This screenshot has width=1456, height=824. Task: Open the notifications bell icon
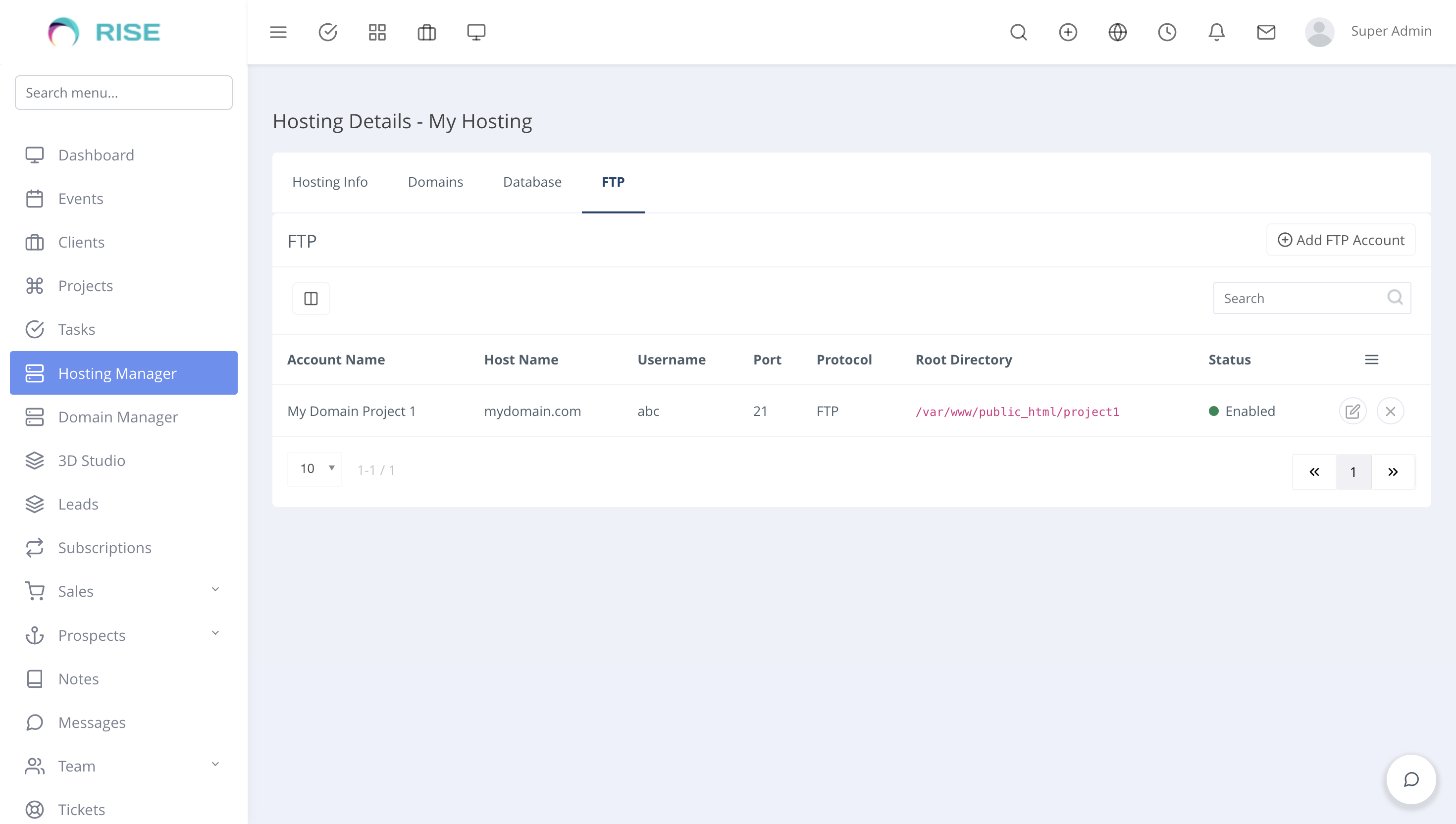coord(1217,32)
